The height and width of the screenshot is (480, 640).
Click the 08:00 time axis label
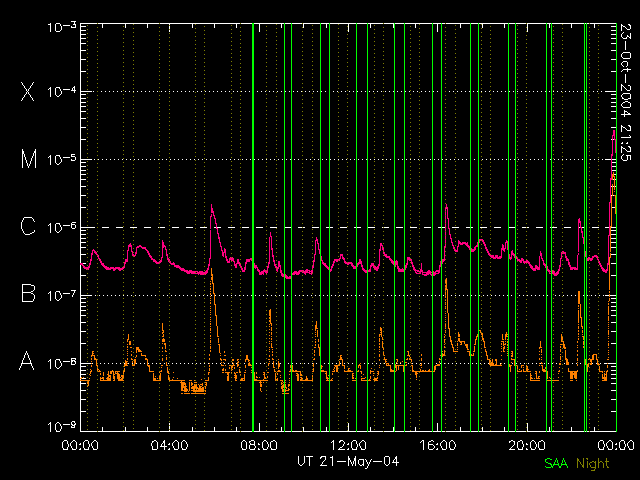[x=259, y=445]
